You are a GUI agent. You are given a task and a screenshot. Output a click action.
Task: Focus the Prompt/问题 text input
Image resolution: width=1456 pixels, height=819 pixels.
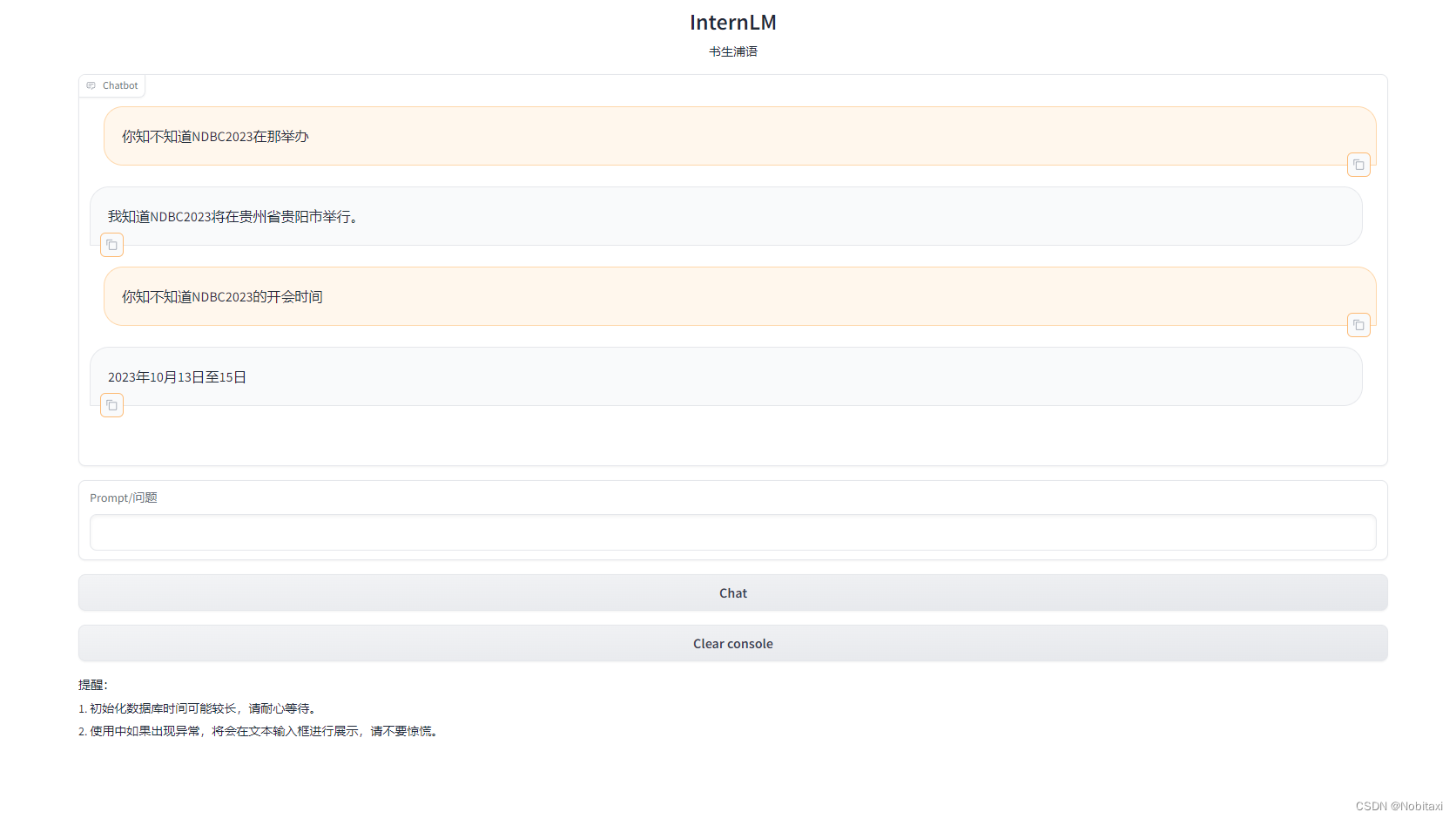click(732, 532)
